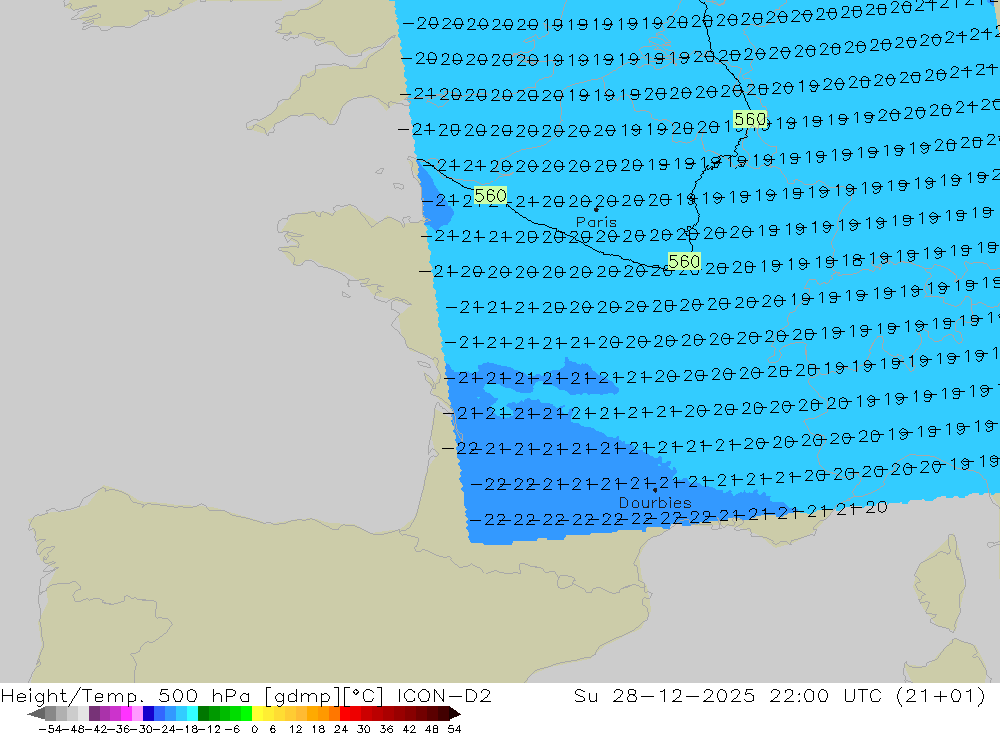The image size is (1000, 733).
Task: Click the Dourbies location dot marker
Action: pos(655,490)
